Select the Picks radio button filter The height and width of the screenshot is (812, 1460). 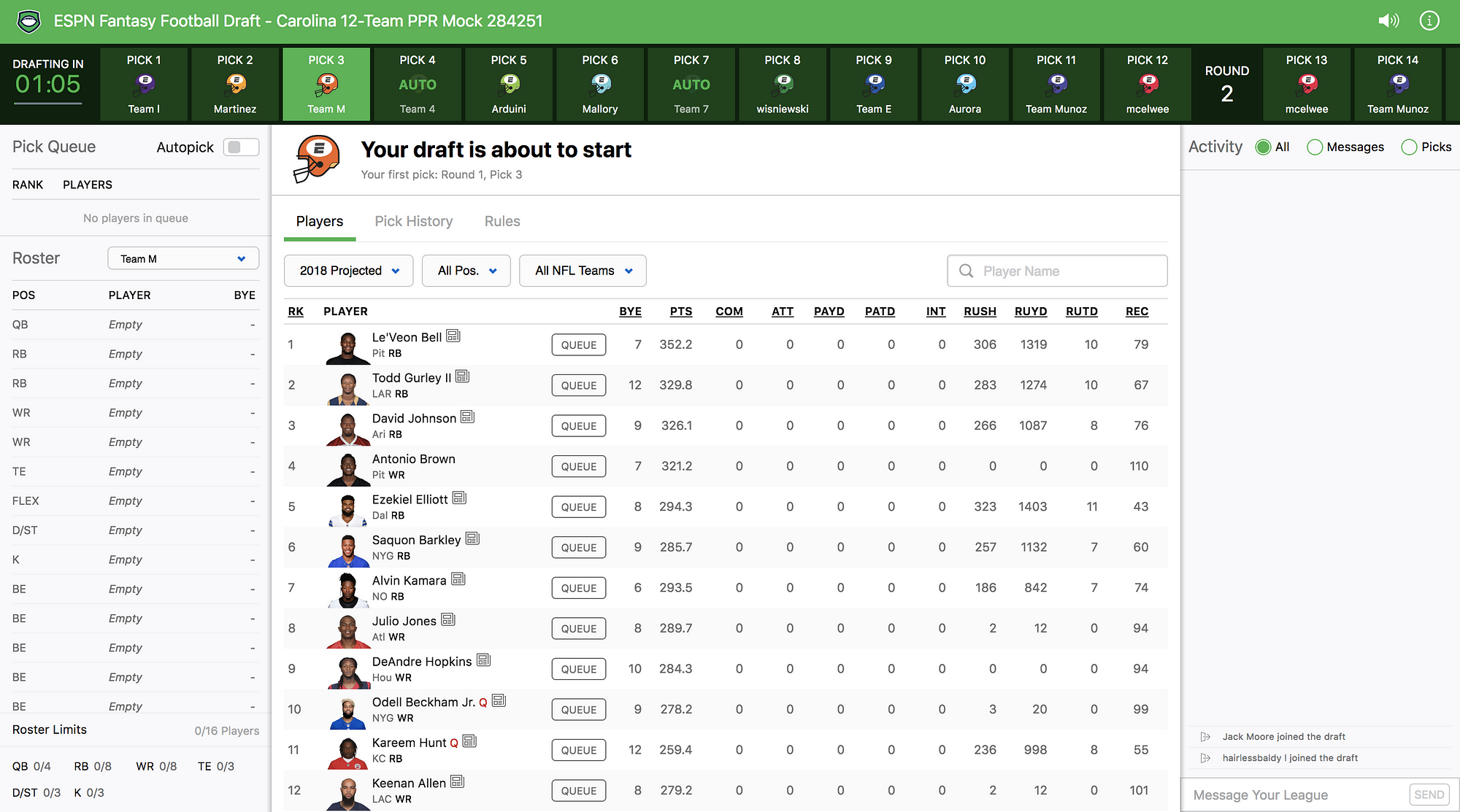coord(1408,147)
